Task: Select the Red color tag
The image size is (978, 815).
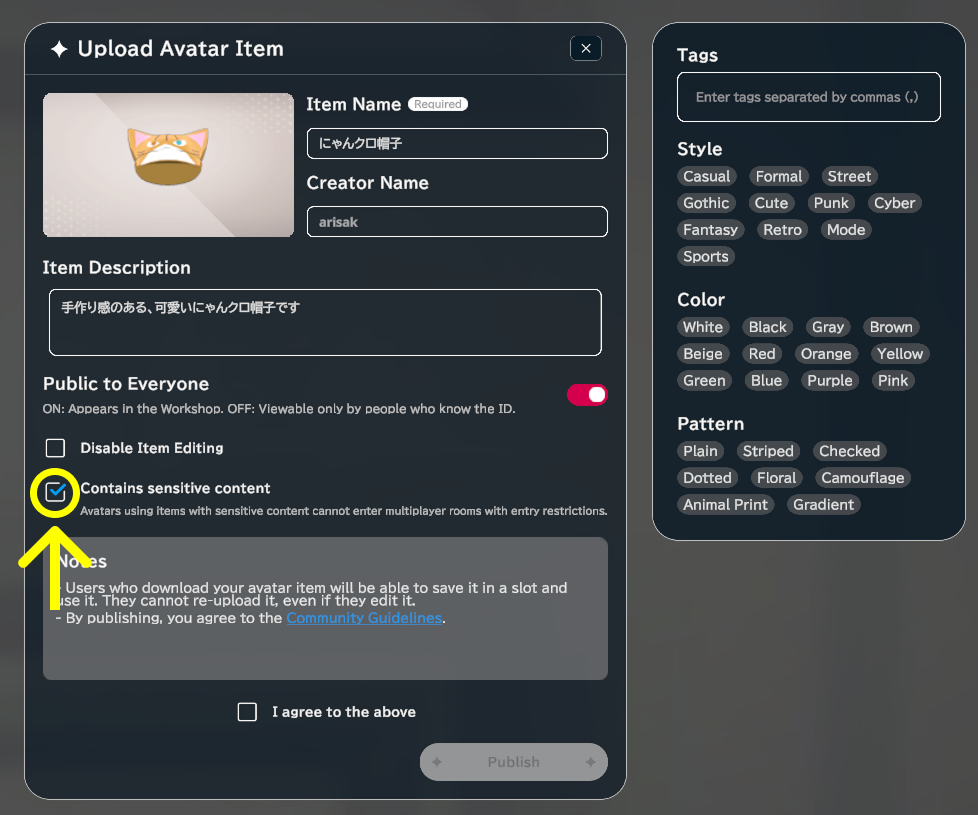Action: coord(762,354)
